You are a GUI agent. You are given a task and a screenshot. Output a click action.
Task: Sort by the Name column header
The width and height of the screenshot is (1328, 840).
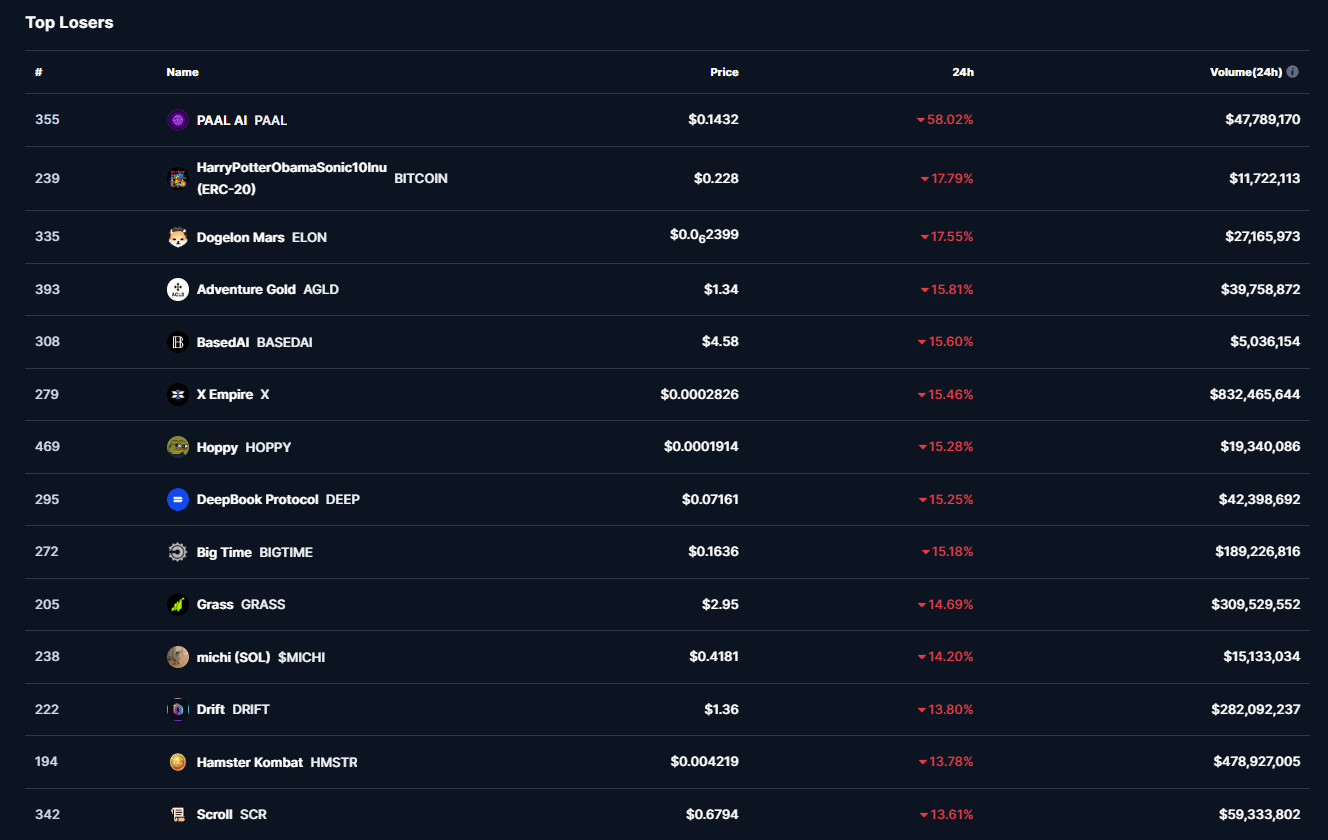pos(182,72)
